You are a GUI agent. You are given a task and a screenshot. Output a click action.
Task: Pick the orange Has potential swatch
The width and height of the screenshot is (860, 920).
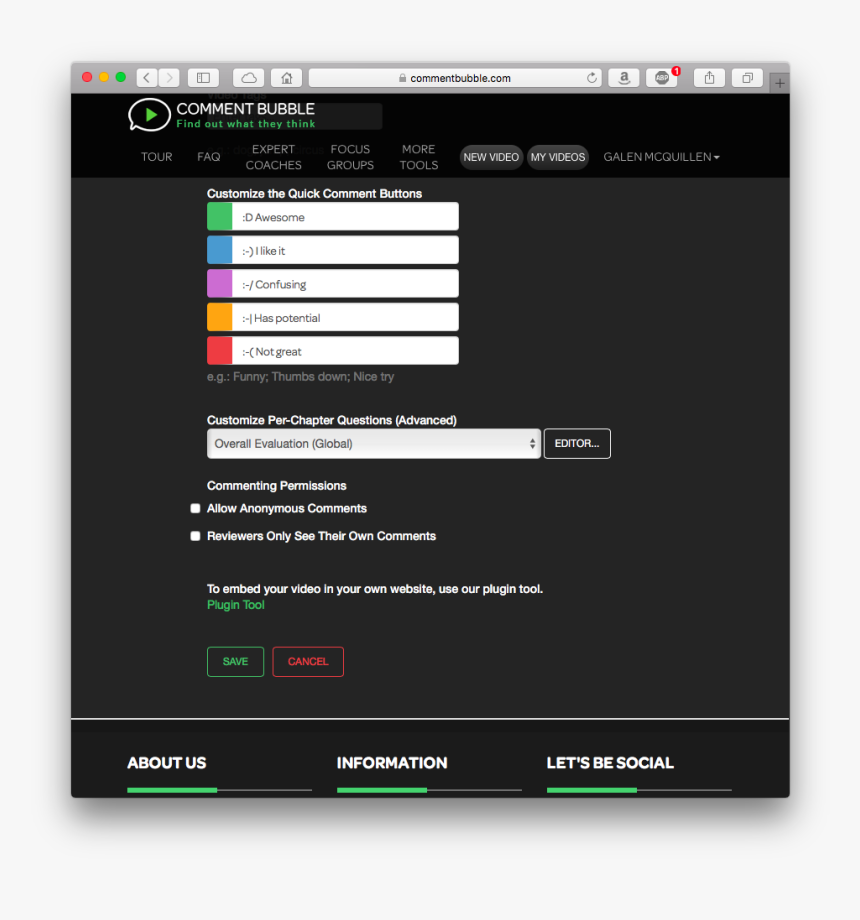(x=219, y=317)
